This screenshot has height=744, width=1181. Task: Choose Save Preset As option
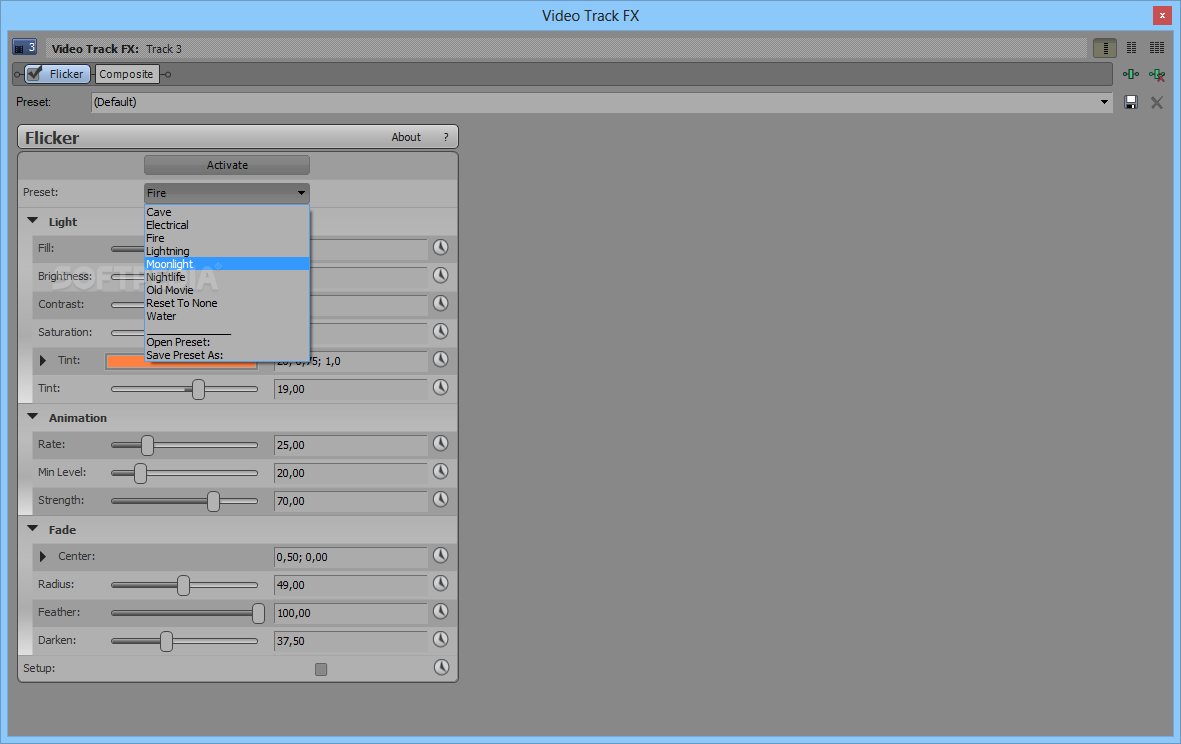tap(227, 355)
